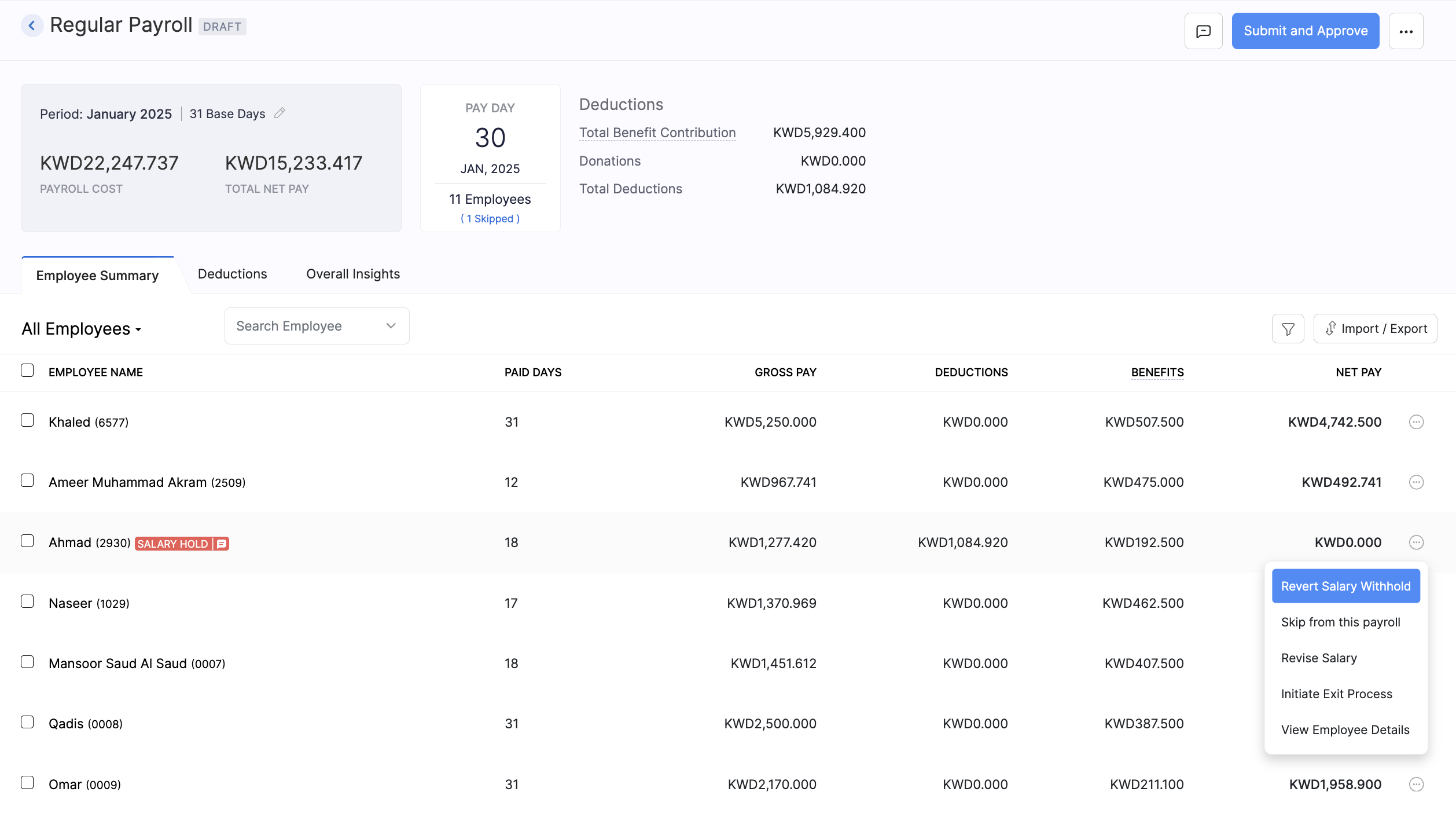Screen dimensions: 1456x814
Task: Open the filter panel icon
Action: coord(1288,328)
